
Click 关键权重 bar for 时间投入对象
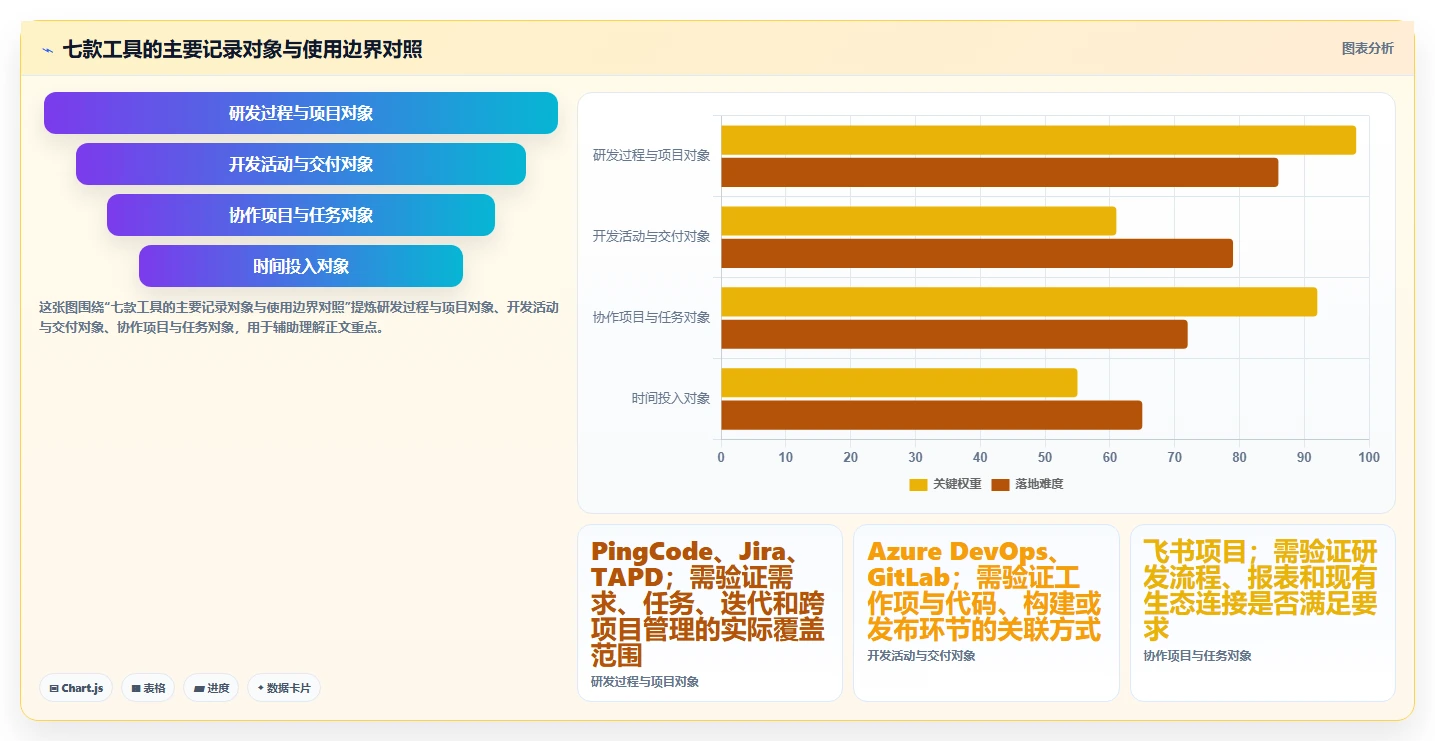tap(899, 383)
